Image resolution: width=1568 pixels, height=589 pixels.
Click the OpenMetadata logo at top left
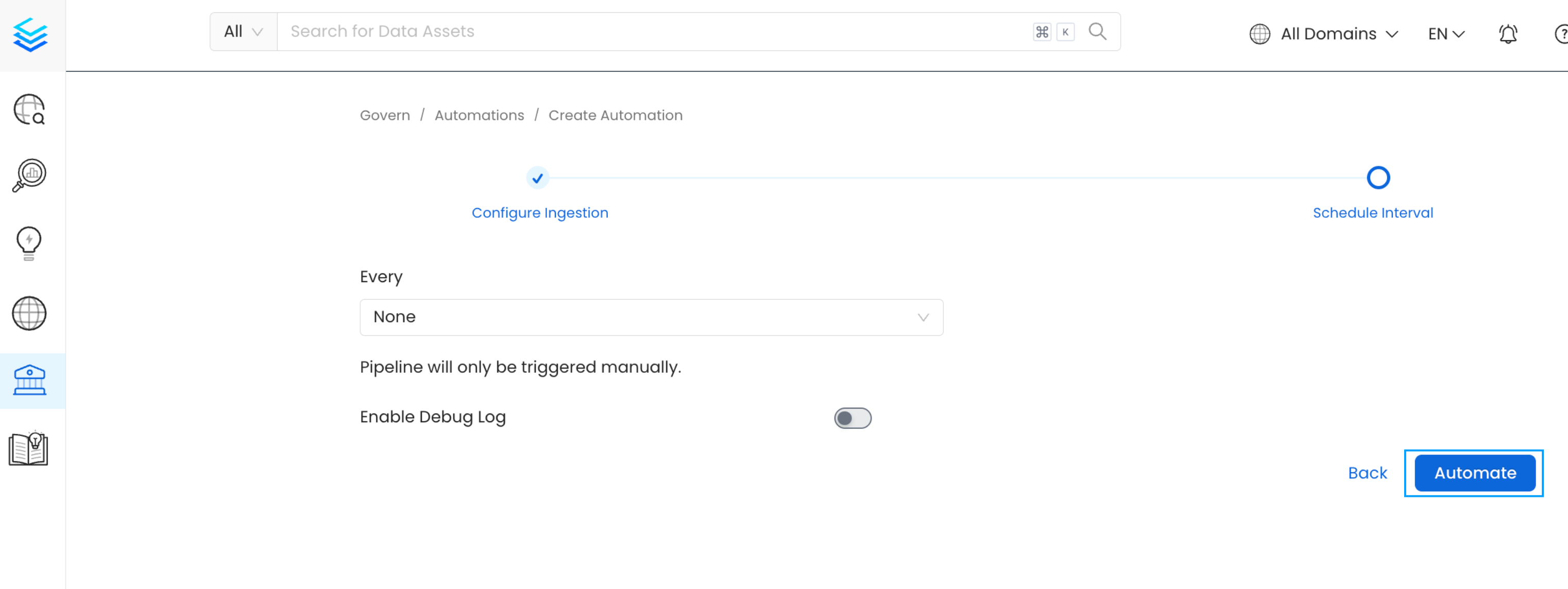tap(31, 34)
